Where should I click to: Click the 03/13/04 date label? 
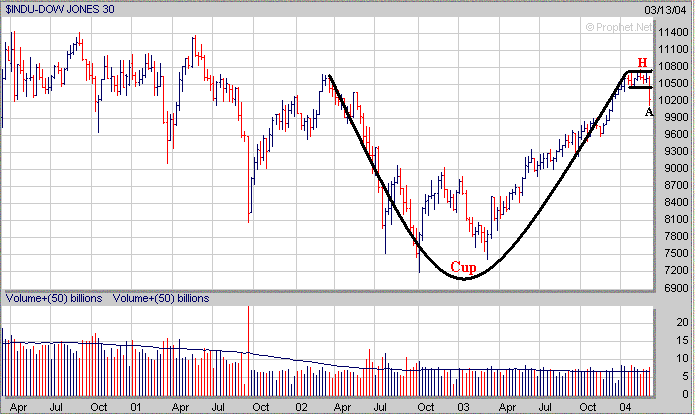click(665, 10)
